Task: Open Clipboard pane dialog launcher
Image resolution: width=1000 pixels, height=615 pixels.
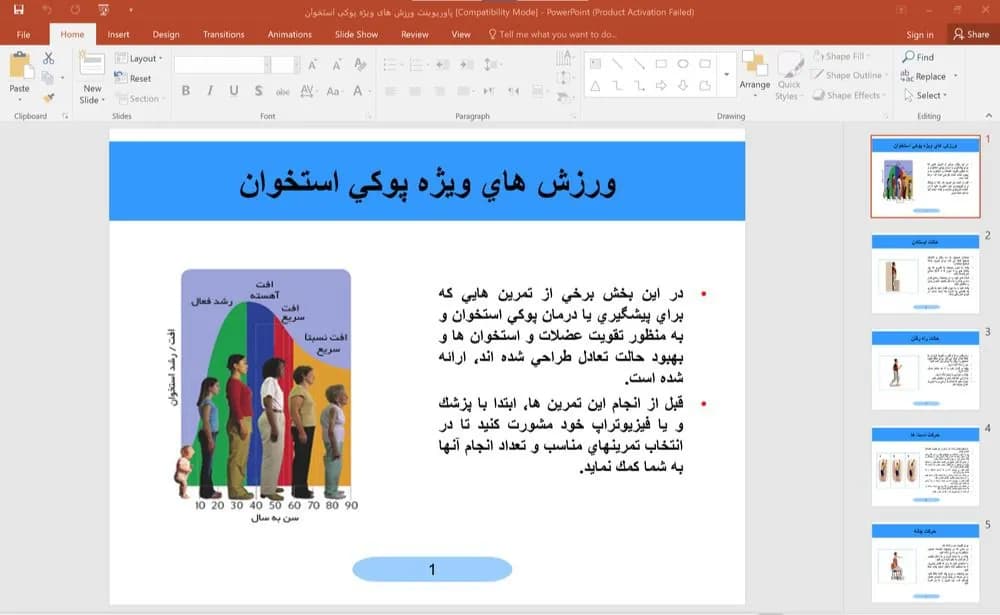Action: 65,116
